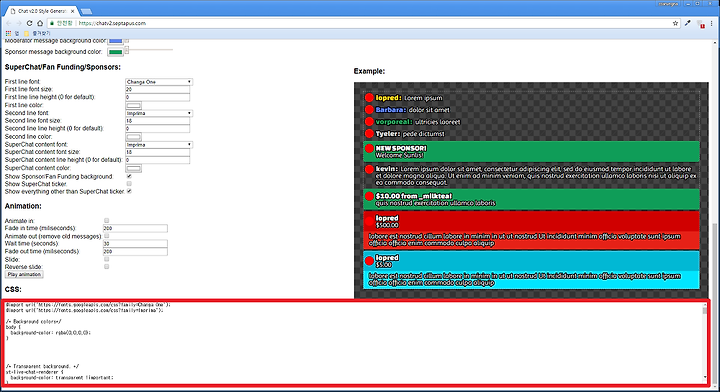Open the Chrome three-dot menu
Image resolution: width=720 pixels, height=392 pixels.
point(712,23)
